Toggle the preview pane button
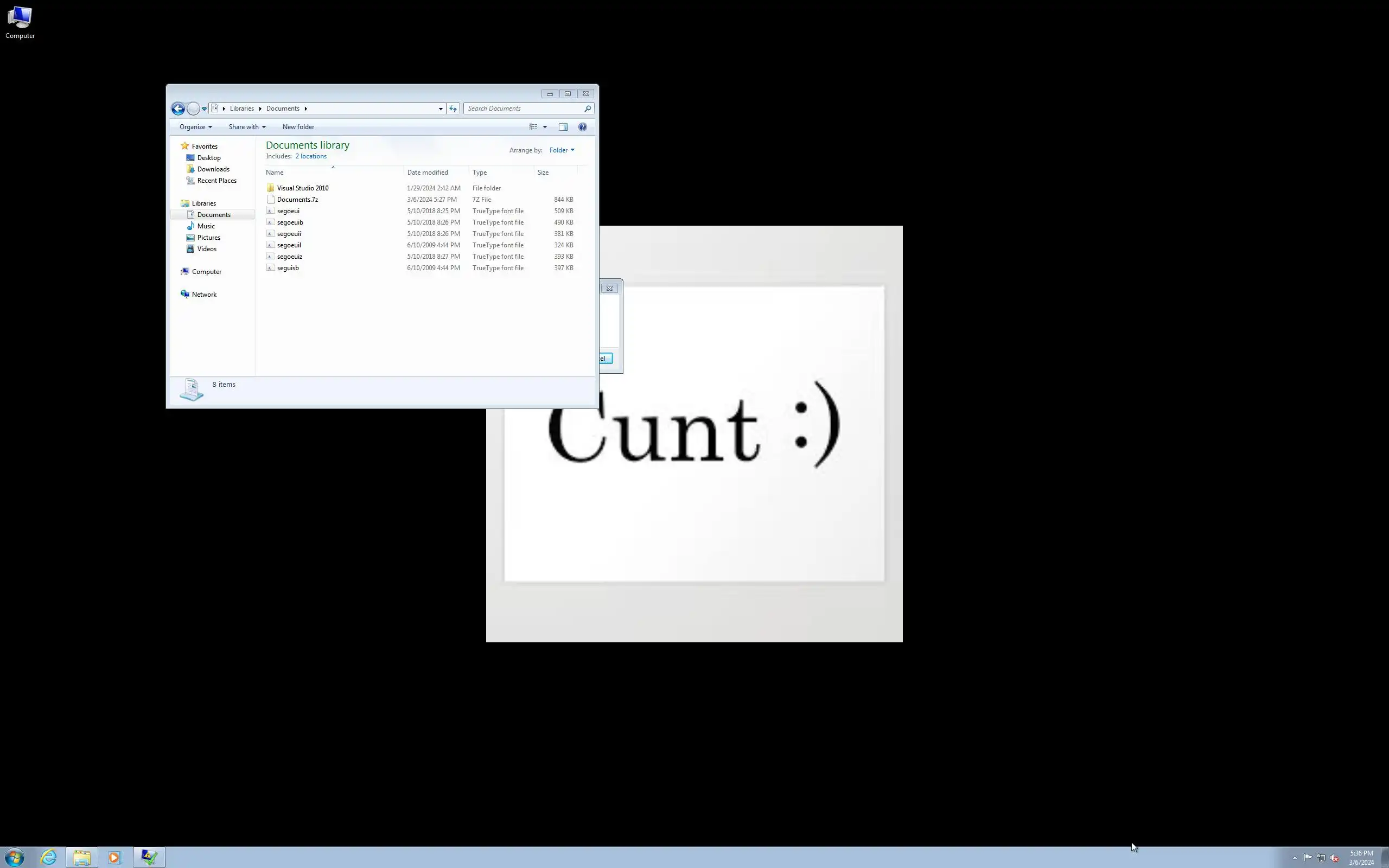Viewport: 1389px width, 868px height. (563, 127)
